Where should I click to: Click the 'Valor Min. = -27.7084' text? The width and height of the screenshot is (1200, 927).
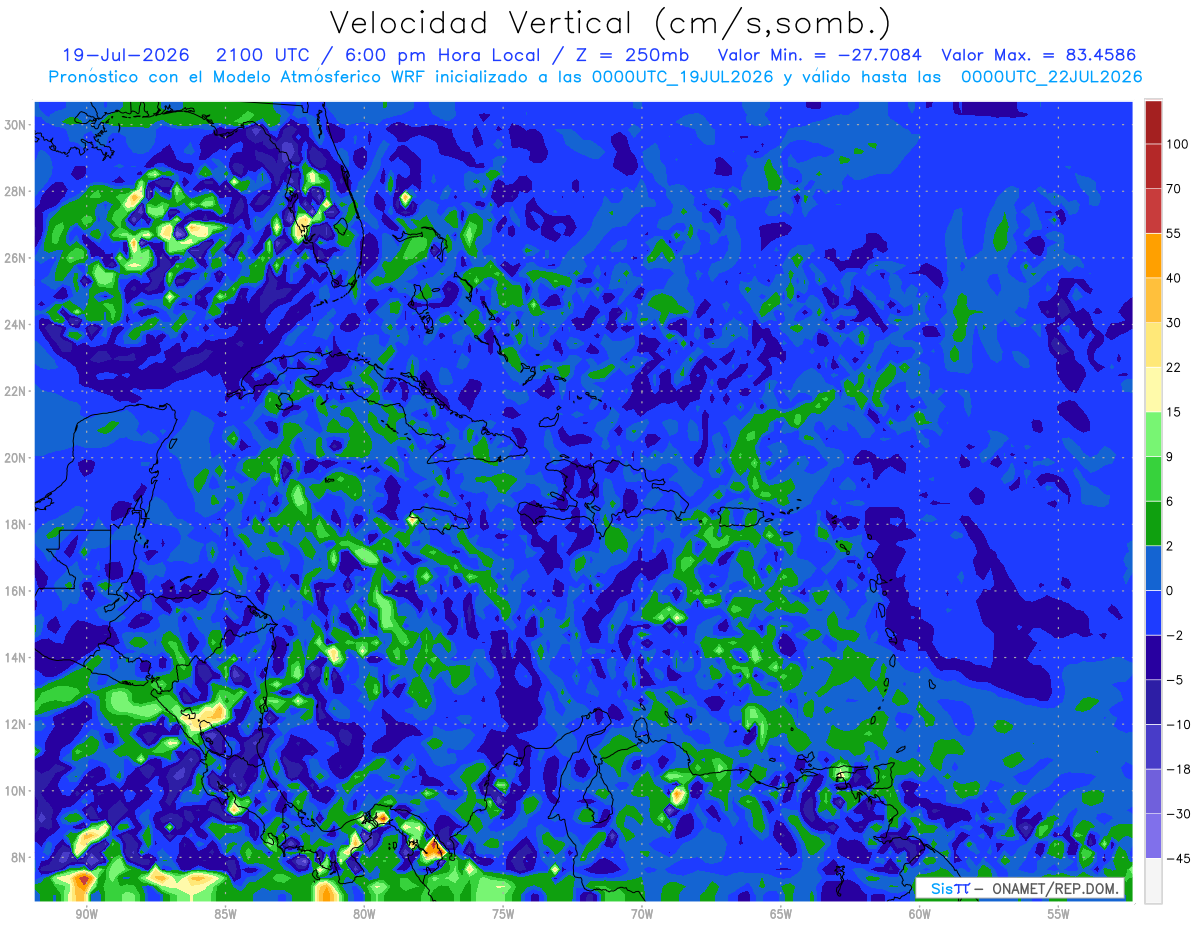[x=819, y=55]
